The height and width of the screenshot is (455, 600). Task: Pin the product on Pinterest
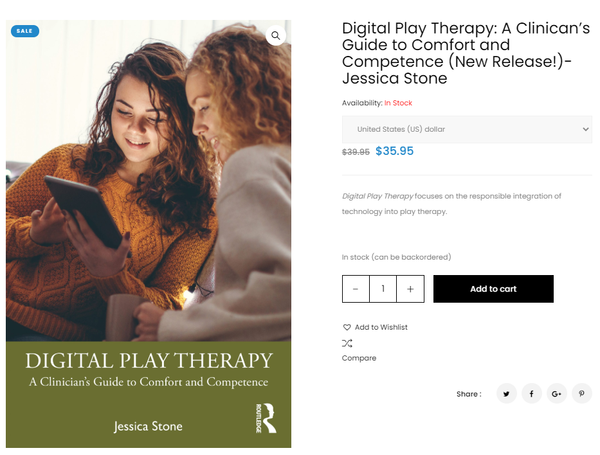click(x=582, y=393)
